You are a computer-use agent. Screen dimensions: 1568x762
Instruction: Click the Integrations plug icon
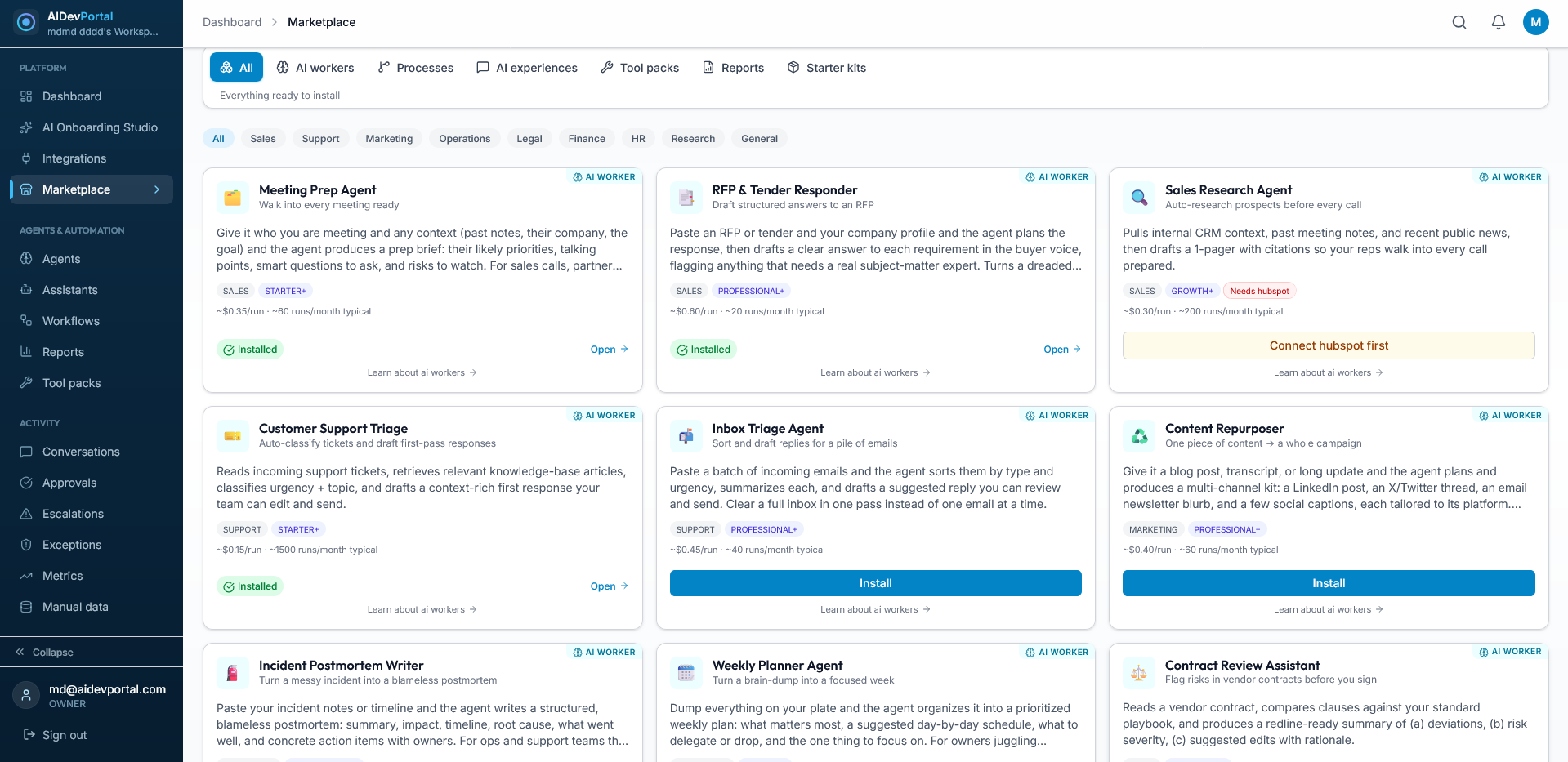tap(26, 158)
